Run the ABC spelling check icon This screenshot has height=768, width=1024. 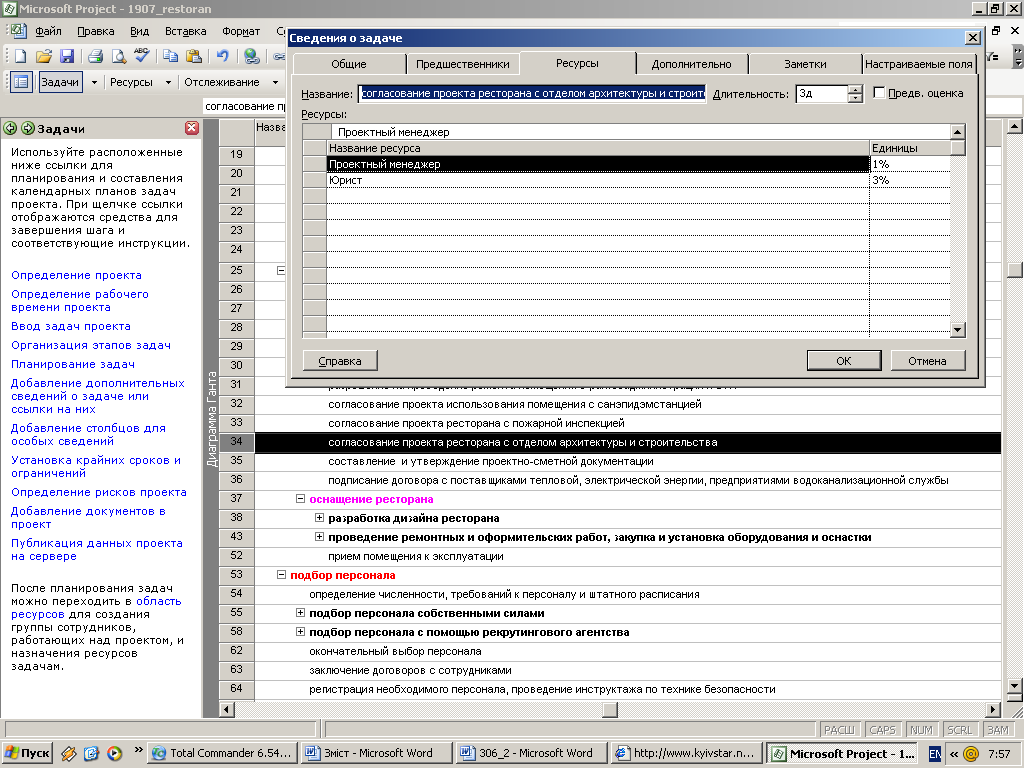click(x=142, y=56)
